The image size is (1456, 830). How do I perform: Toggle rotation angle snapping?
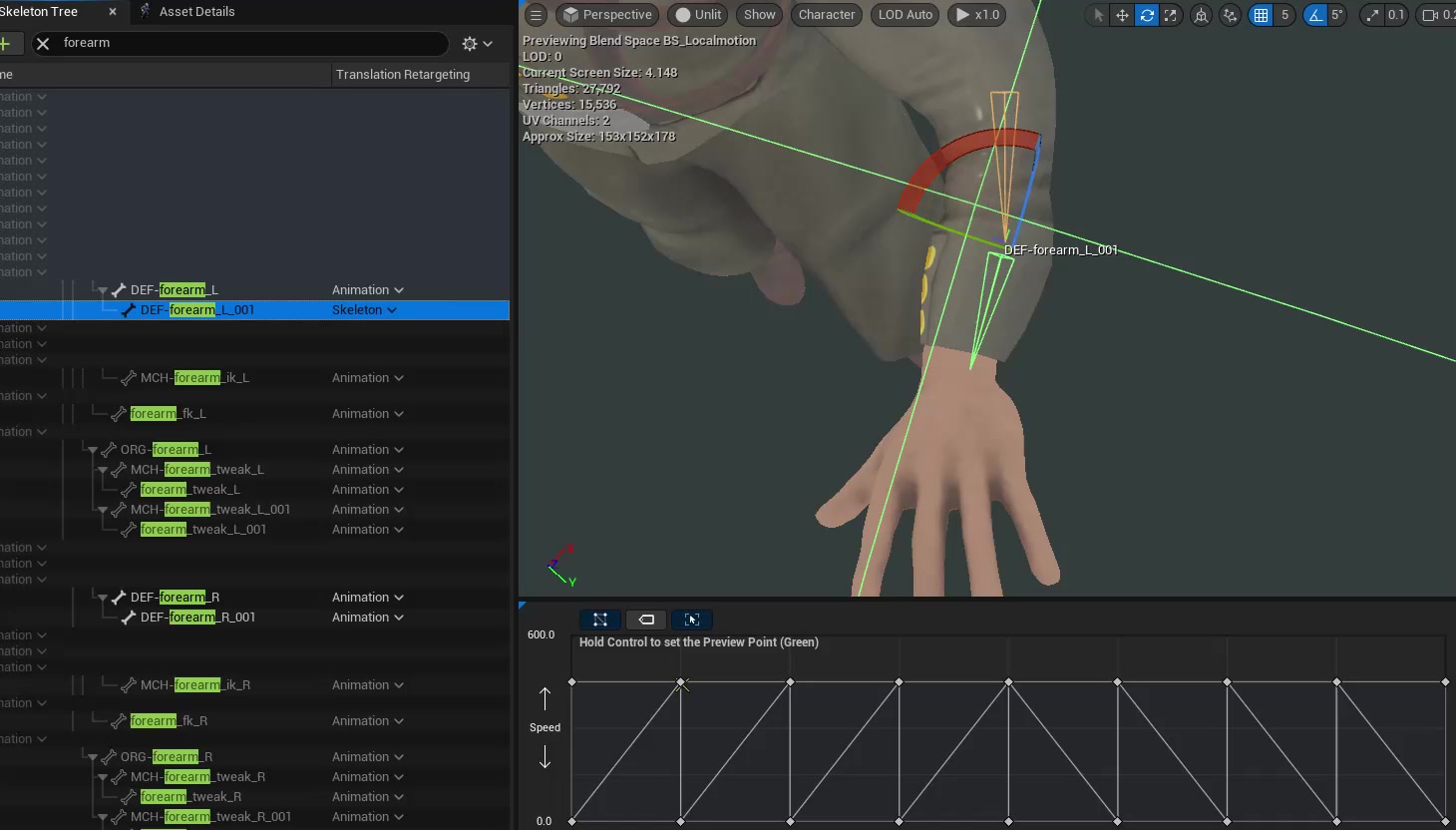point(1315,15)
